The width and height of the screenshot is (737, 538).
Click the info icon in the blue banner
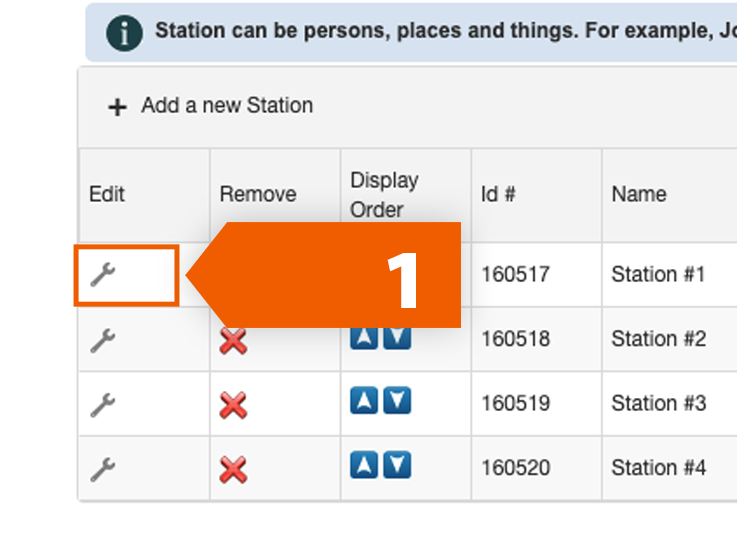pos(124,32)
